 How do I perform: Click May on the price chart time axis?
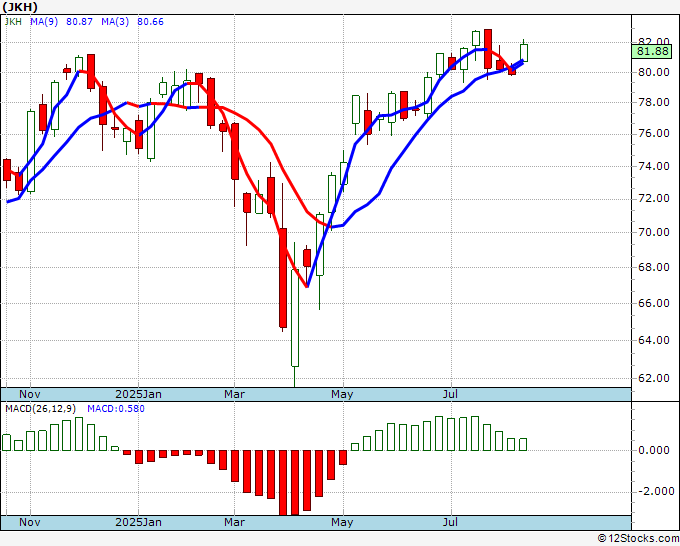click(342, 394)
